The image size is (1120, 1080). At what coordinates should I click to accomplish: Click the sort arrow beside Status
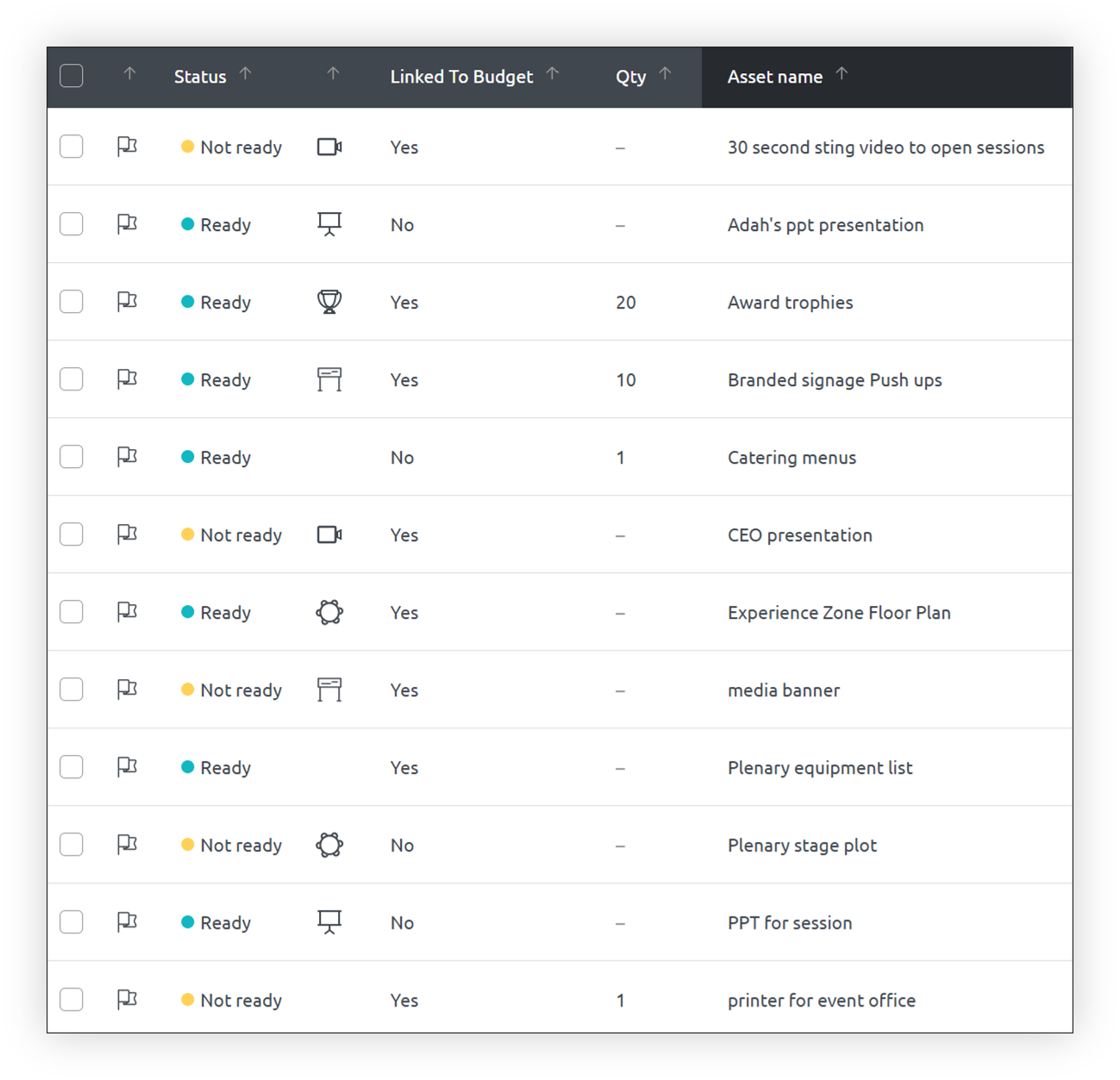[246, 74]
